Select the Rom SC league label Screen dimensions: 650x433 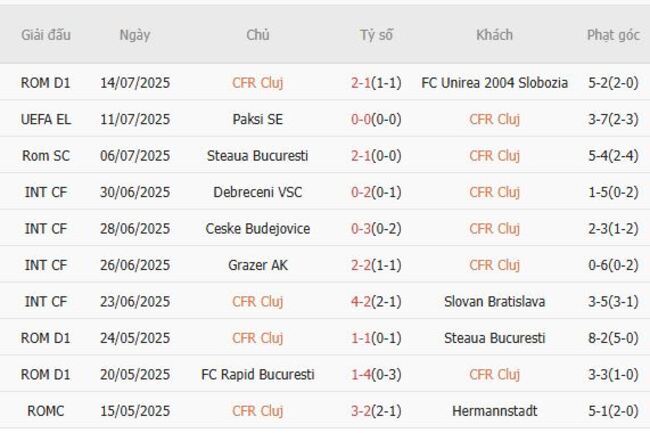coord(46,155)
